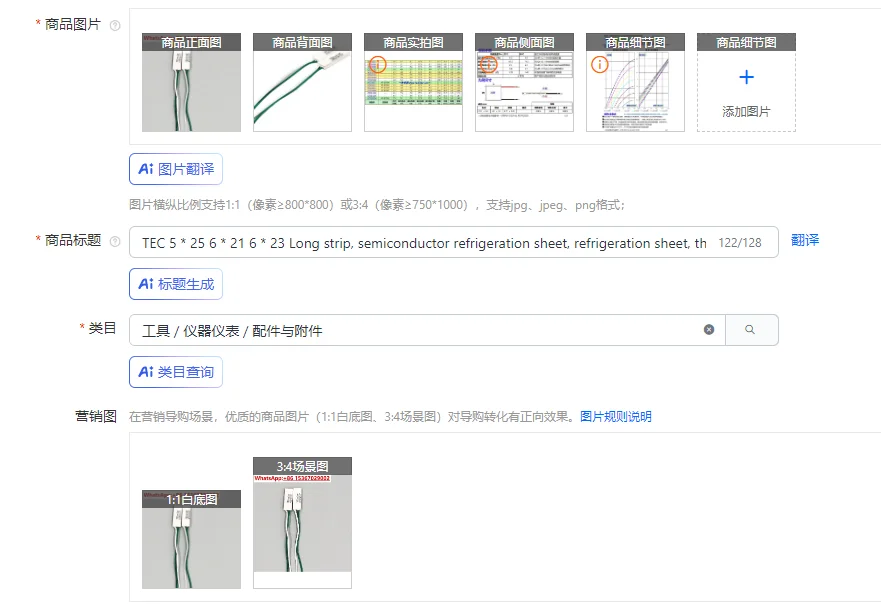
Task: Click the AI 标题生成 title generation button
Action: click(176, 284)
